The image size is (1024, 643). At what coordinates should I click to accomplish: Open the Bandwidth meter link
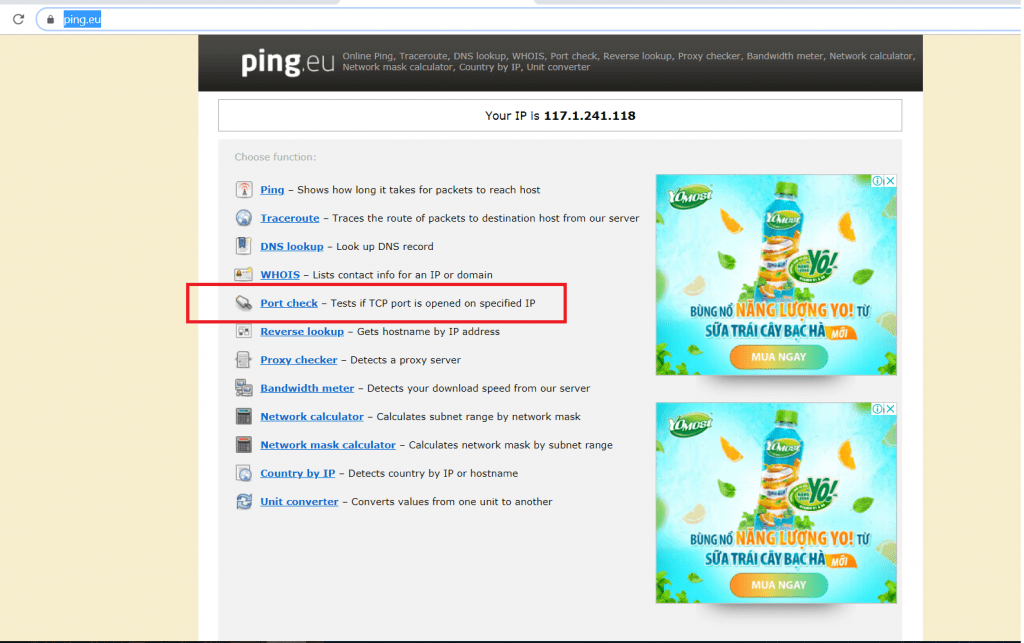(307, 388)
